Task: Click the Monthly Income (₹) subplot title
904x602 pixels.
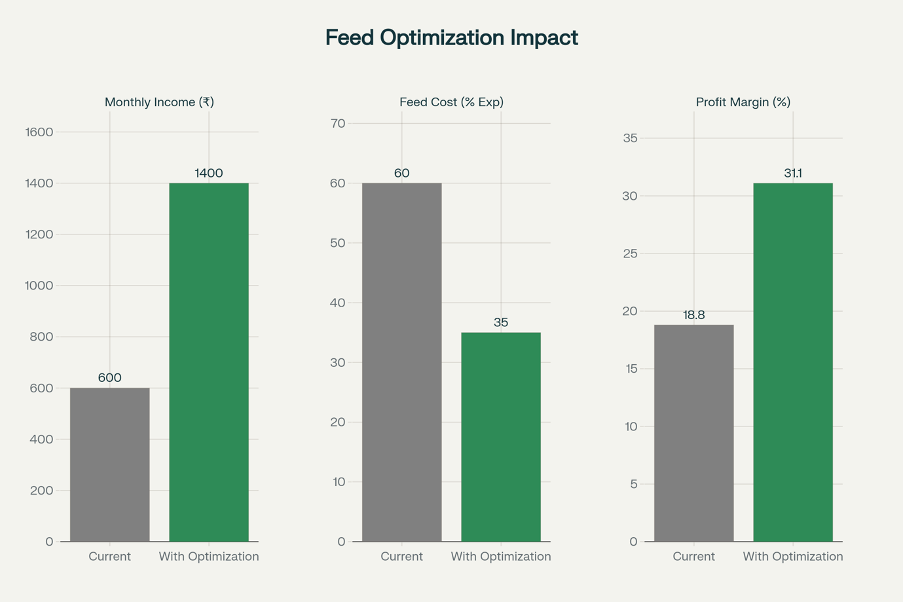Action: click(x=159, y=102)
